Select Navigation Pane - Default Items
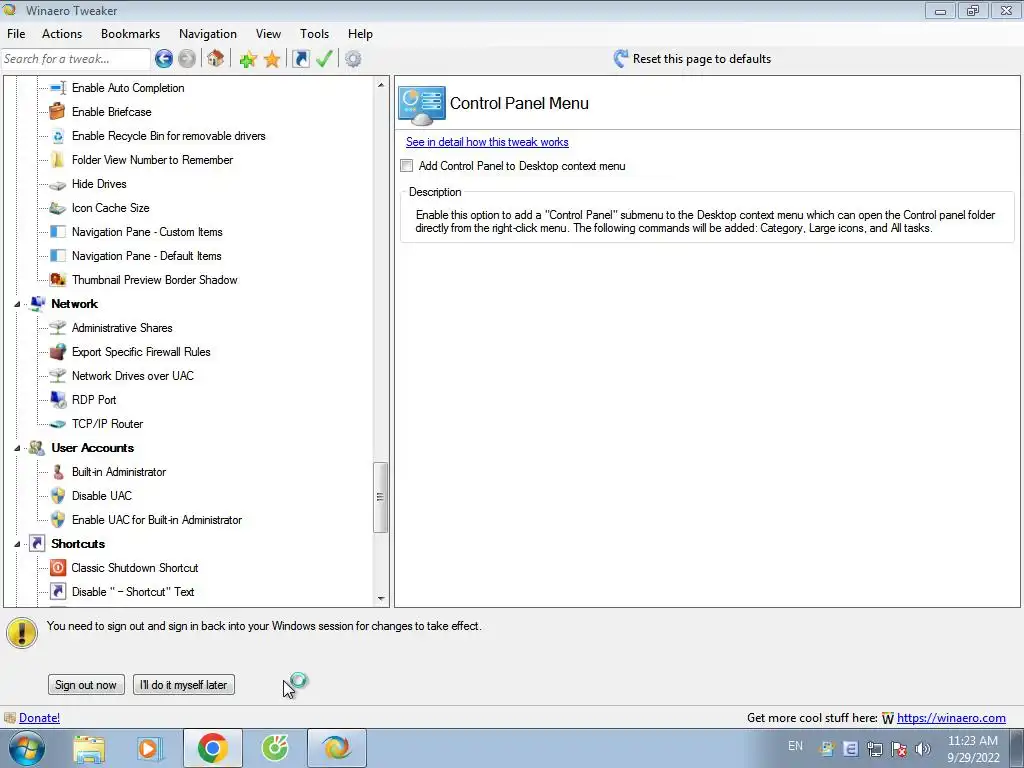Image resolution: width=1024 pixels, height=768 pixels. pos(146,256)
